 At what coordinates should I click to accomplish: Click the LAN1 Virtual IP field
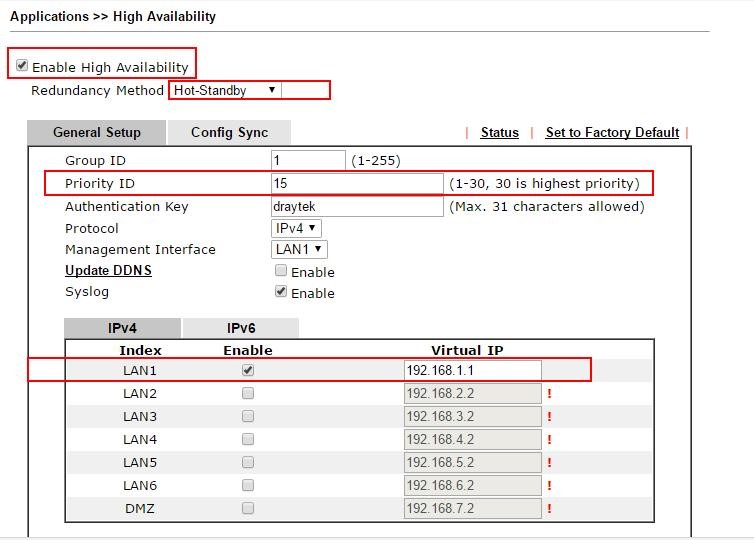click(472, 370)
